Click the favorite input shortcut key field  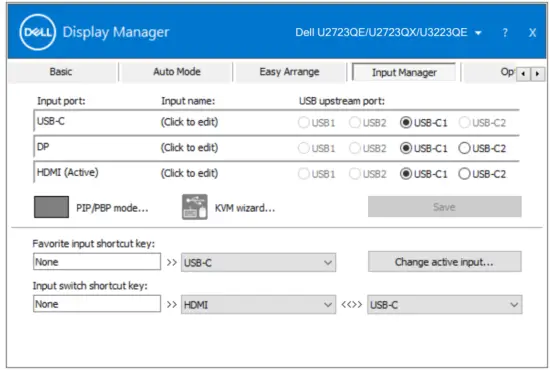pyautogui.click(x=97, y=262)
